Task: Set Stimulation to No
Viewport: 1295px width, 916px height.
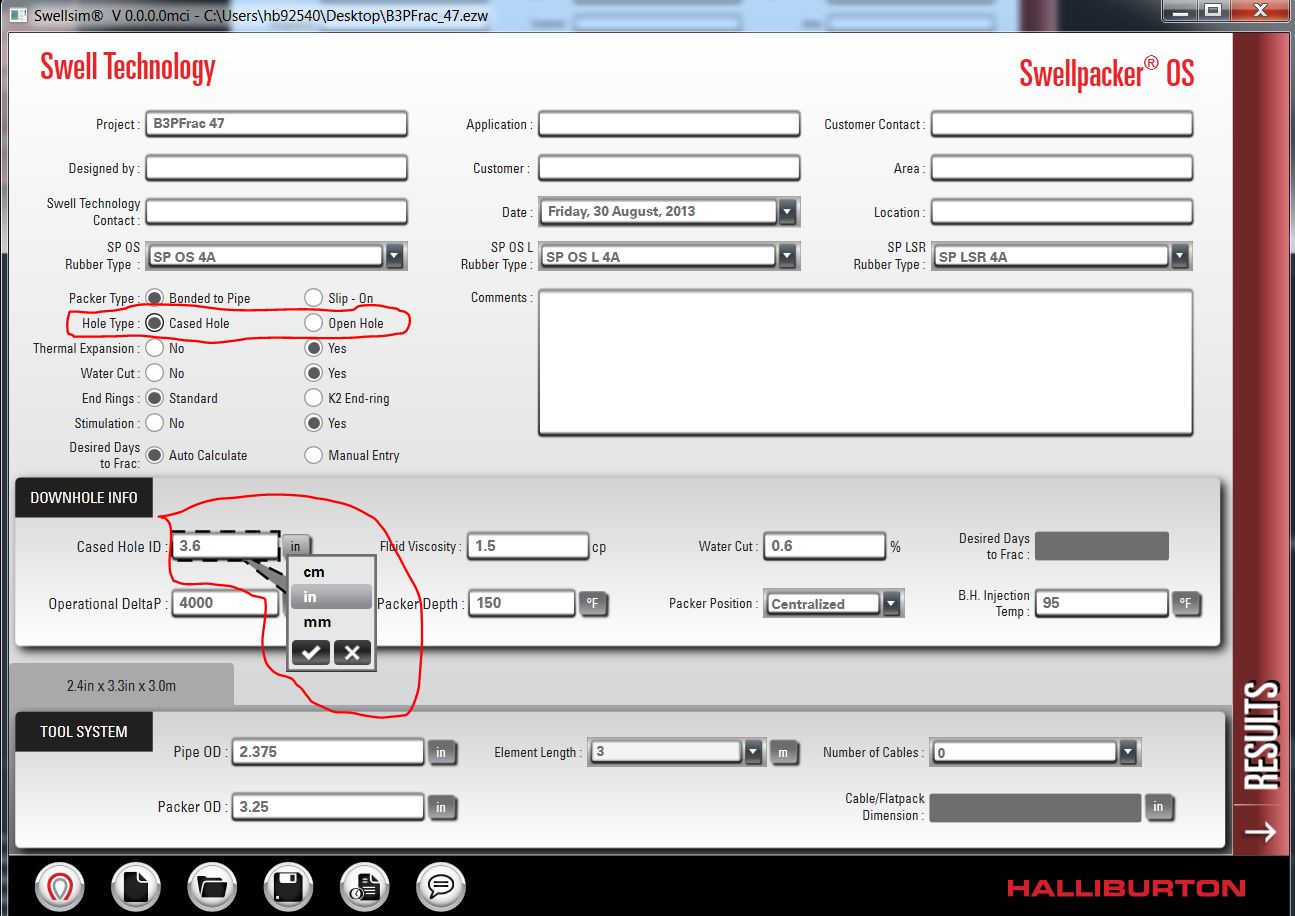Action: click(154, 423)
